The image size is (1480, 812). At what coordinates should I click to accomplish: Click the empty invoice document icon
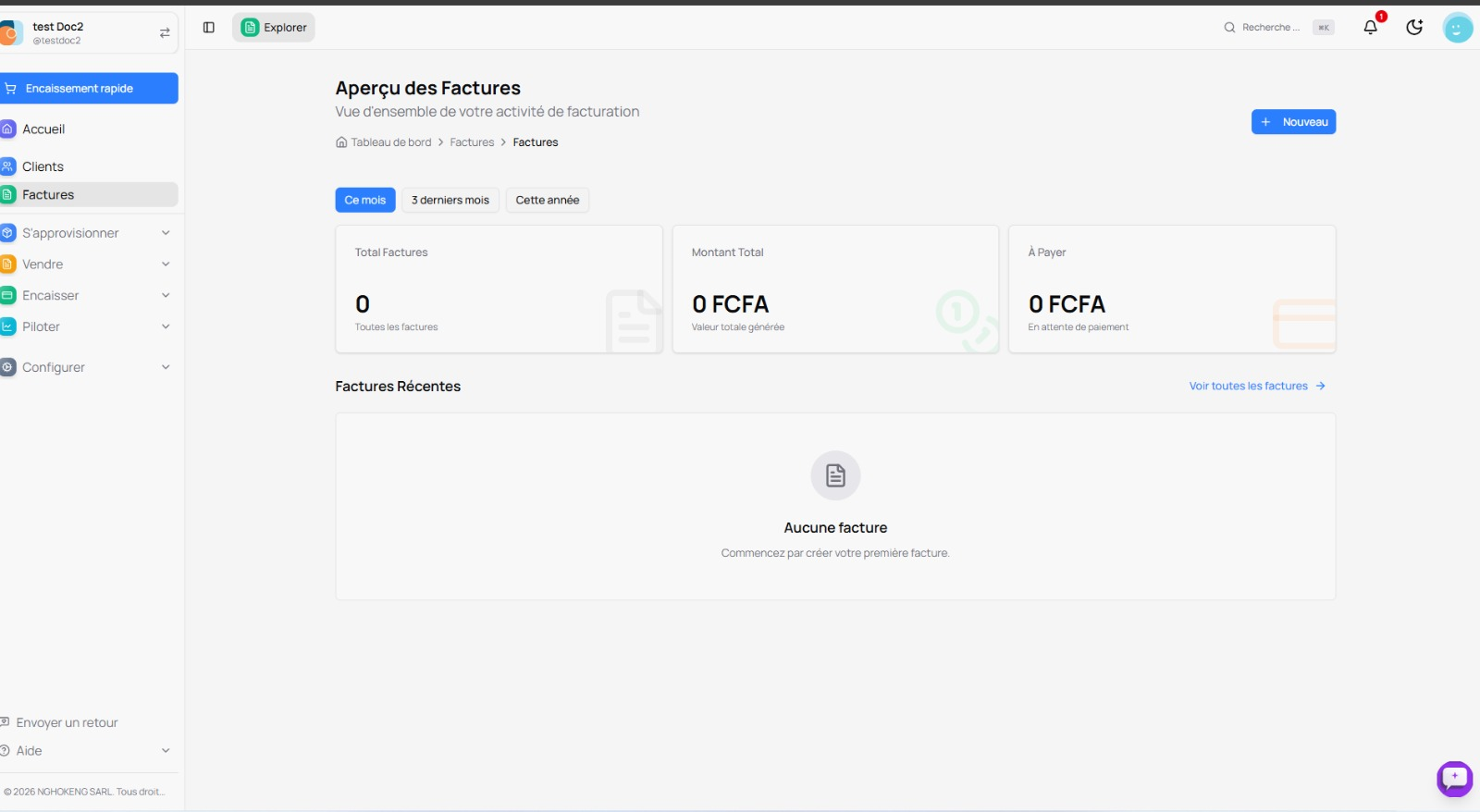[835, 475]
